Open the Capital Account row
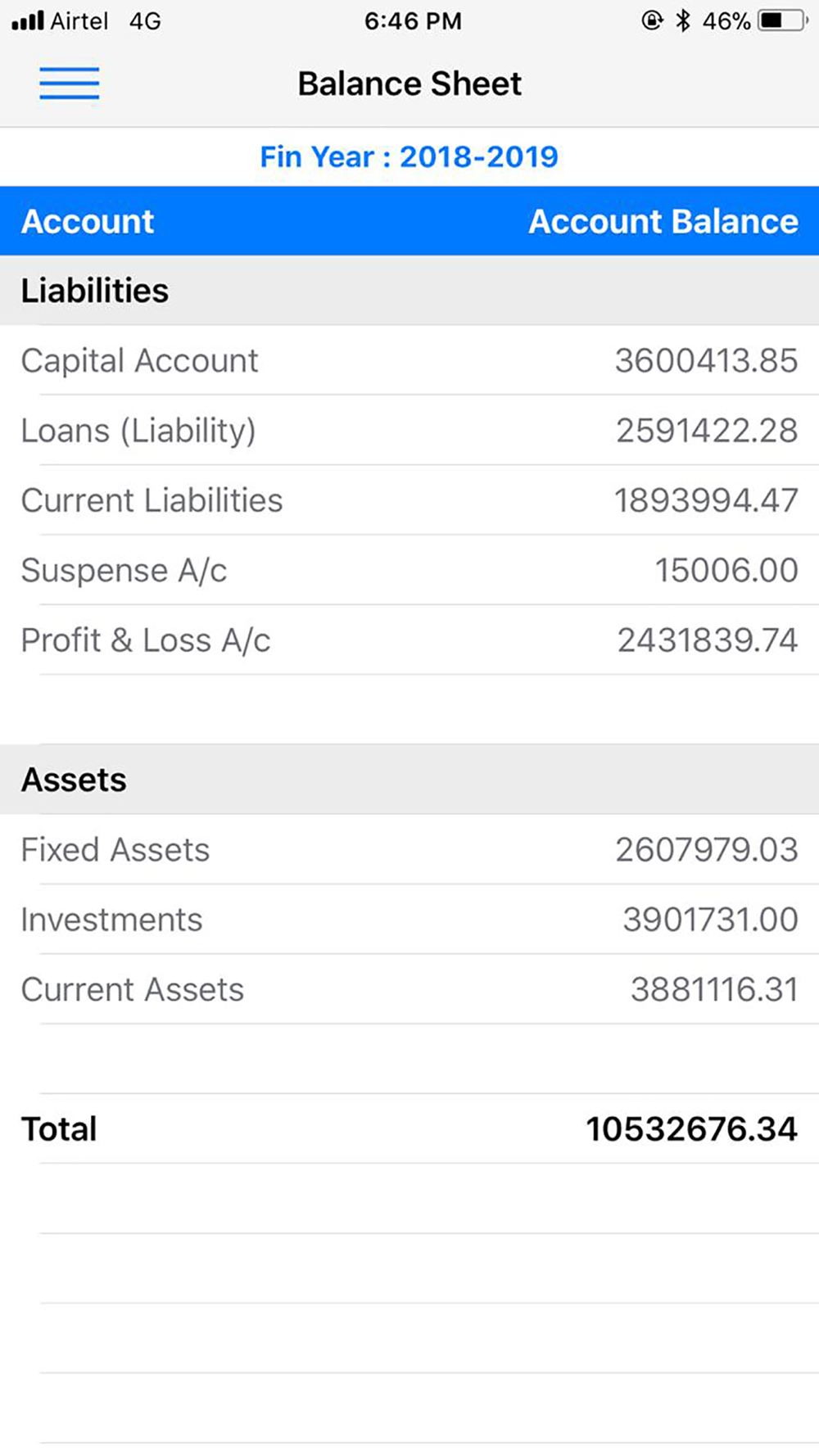 pos(409,360)
